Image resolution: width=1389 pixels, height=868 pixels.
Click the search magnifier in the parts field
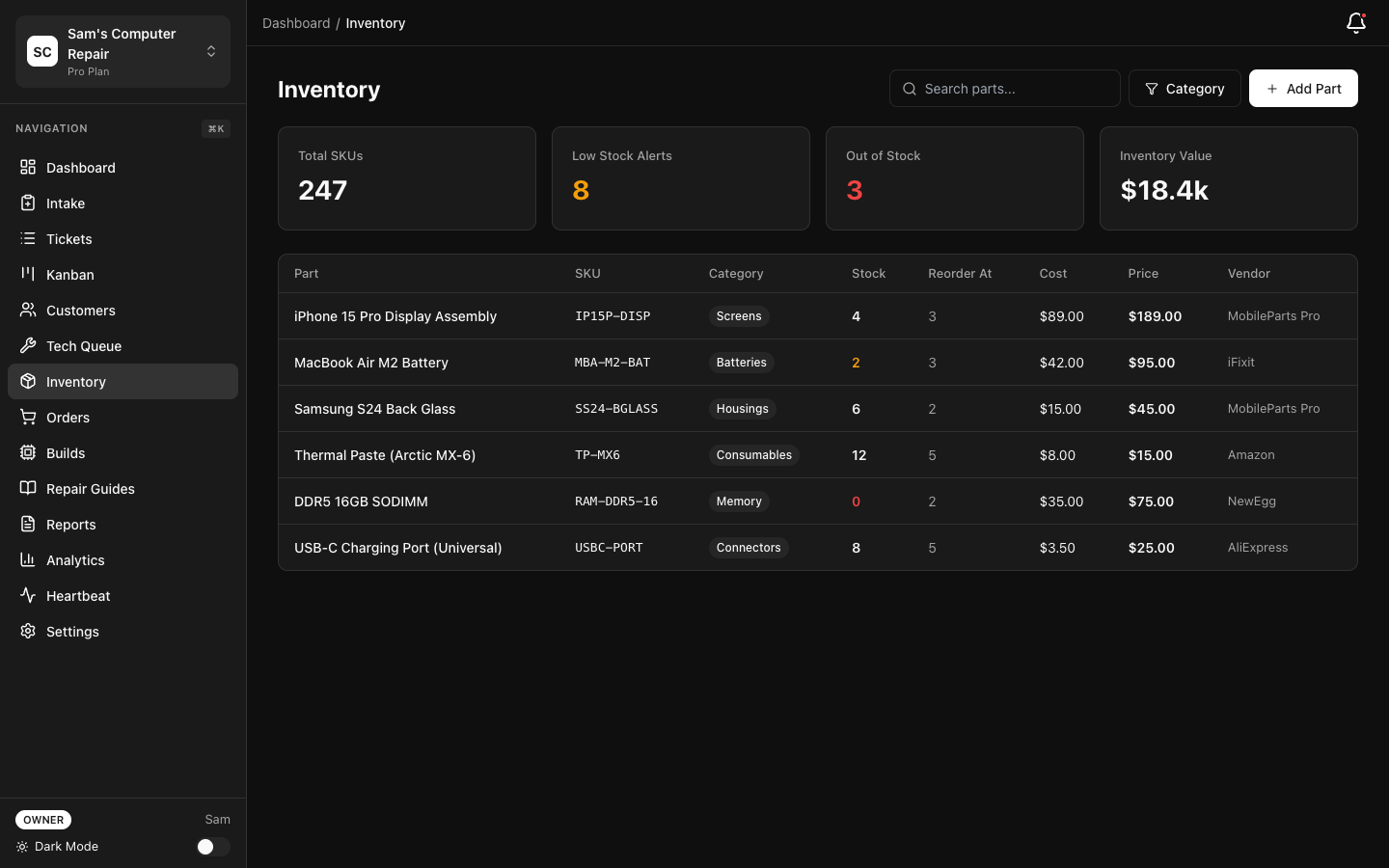909,88
